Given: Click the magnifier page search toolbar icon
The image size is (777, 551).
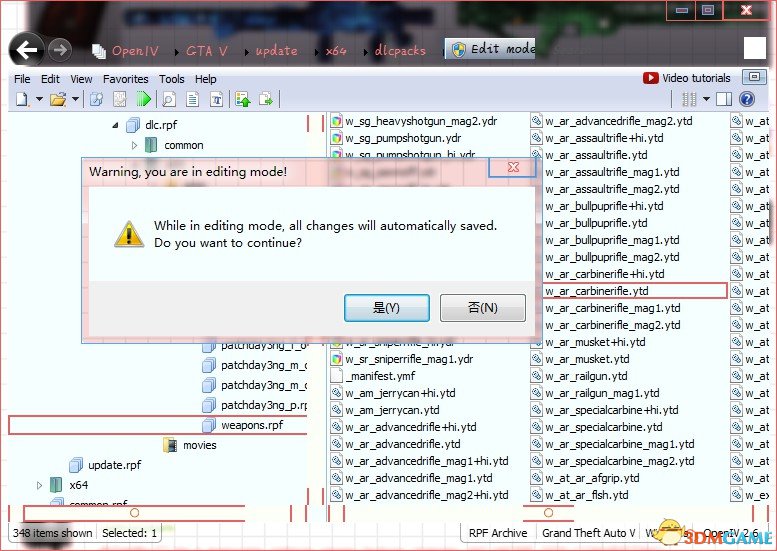Looking at the screenshot, I should click(x=169, y=100).
